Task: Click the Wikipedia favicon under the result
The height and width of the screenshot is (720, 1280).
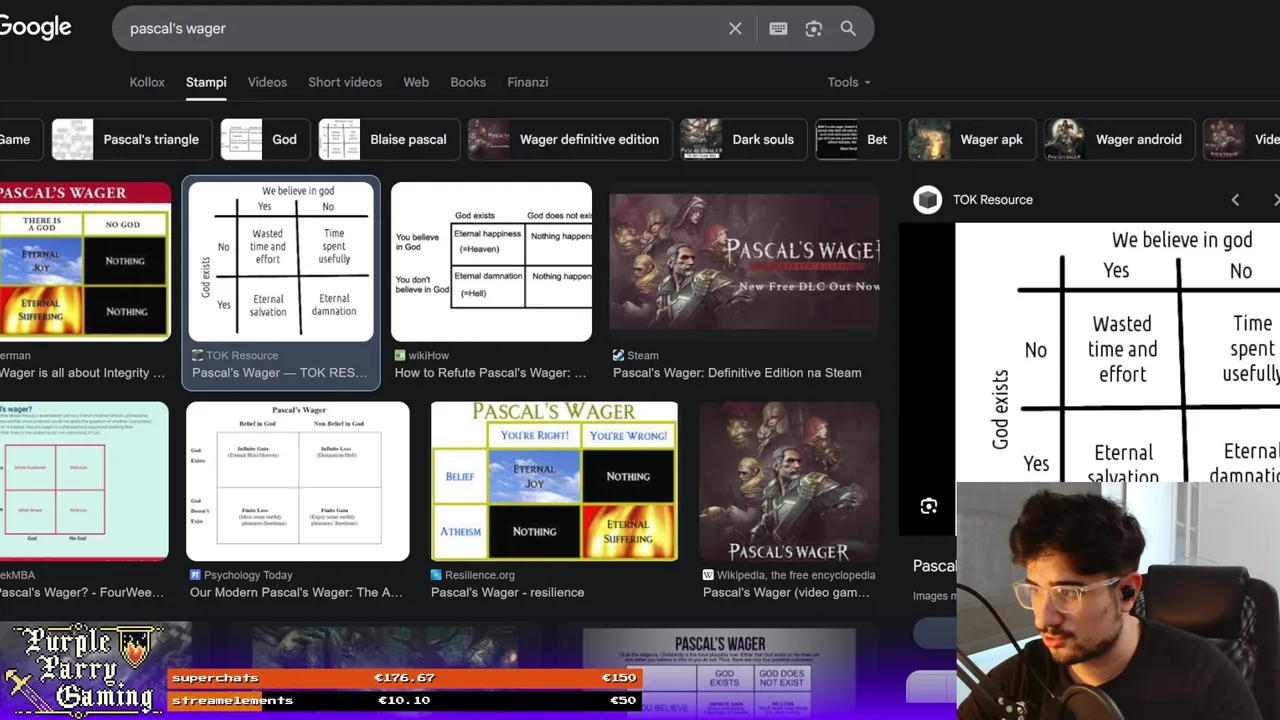Action: (708, 575)
